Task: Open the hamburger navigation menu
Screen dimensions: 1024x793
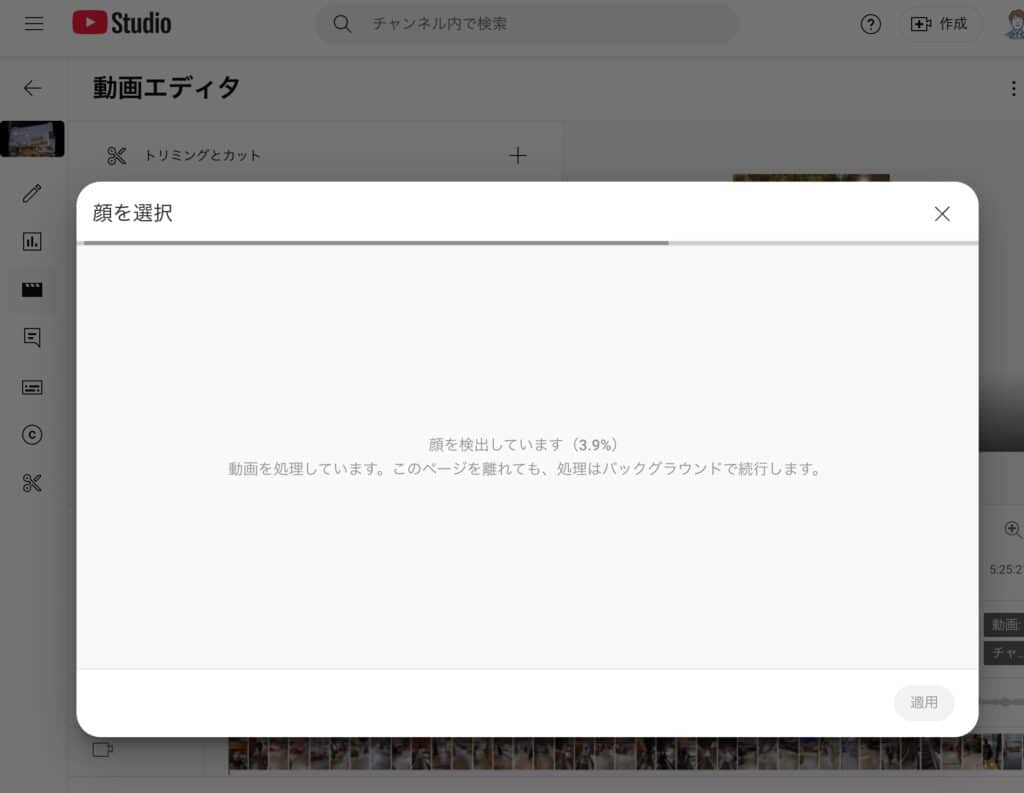Action: [34, 24]
